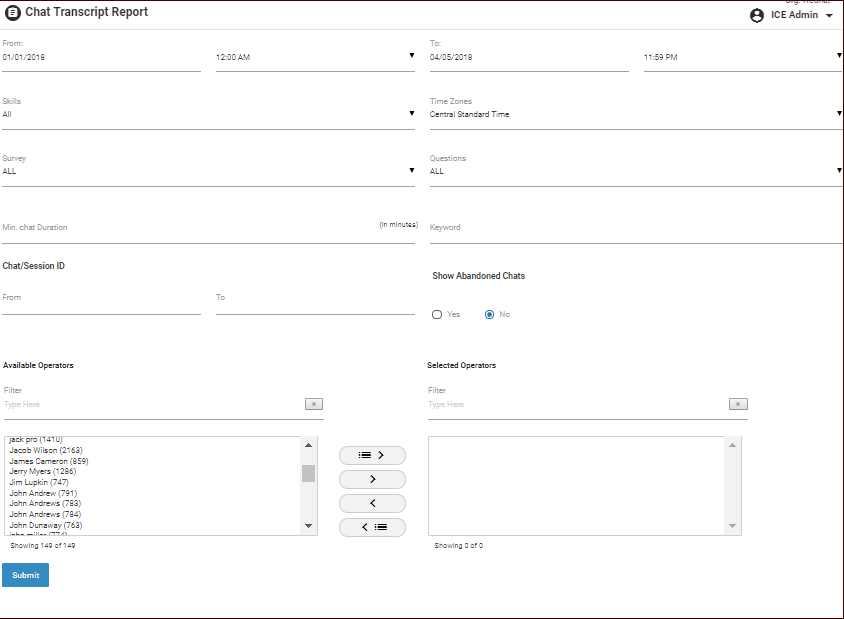The height and width of the screenshot is (619, 844).
Task: Move all operators to Selected list
Action: [372, 455]
